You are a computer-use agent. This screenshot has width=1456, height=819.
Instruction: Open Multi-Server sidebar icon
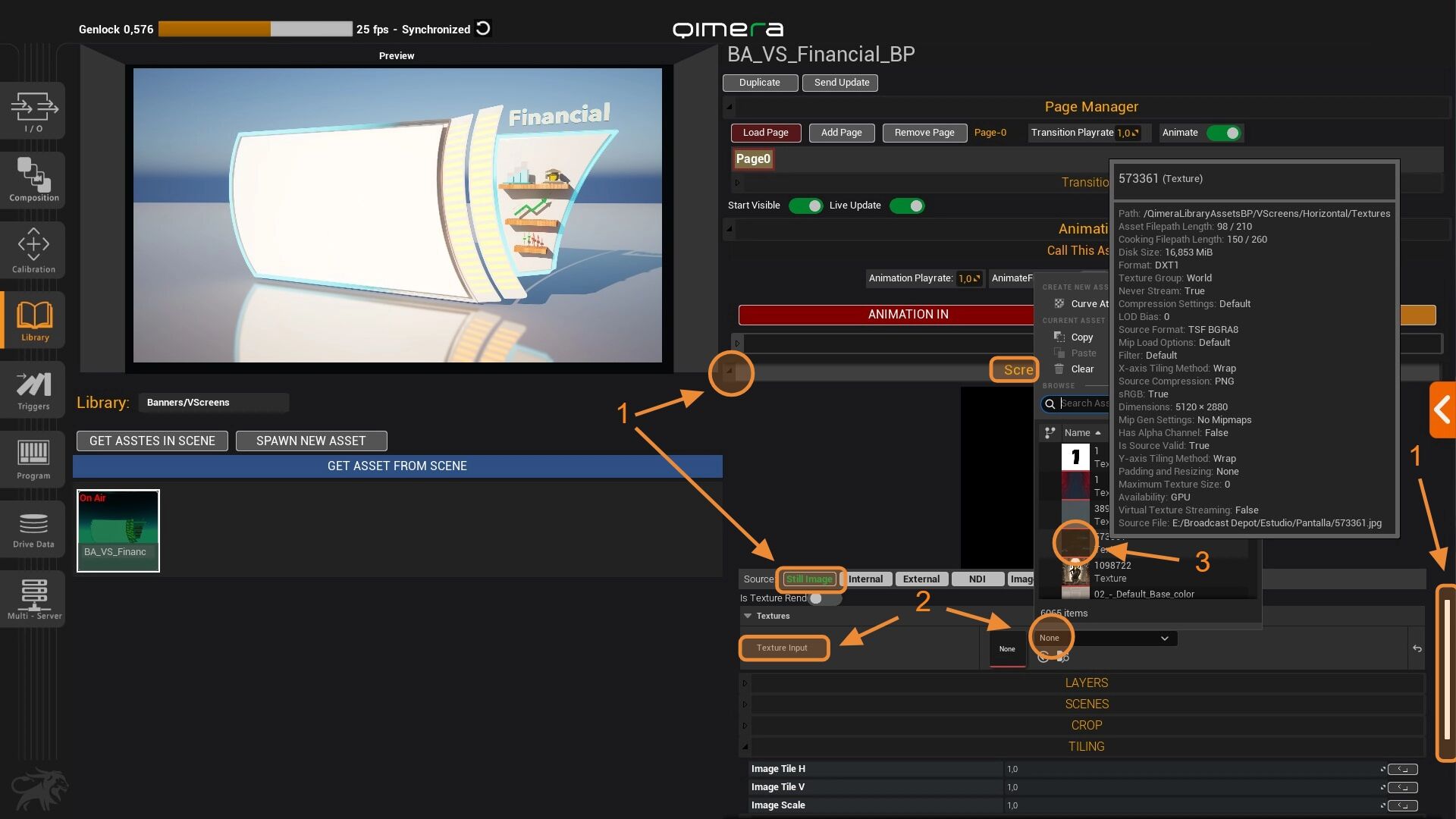[33, 598]
